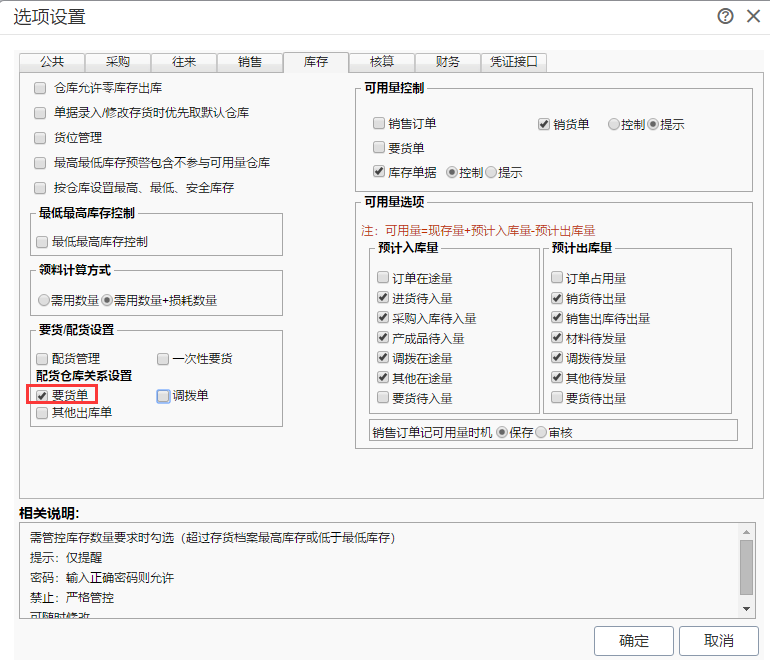Click the 确定 button
The height and width of the screenshot is (663, 770).
tap(633, 640)
